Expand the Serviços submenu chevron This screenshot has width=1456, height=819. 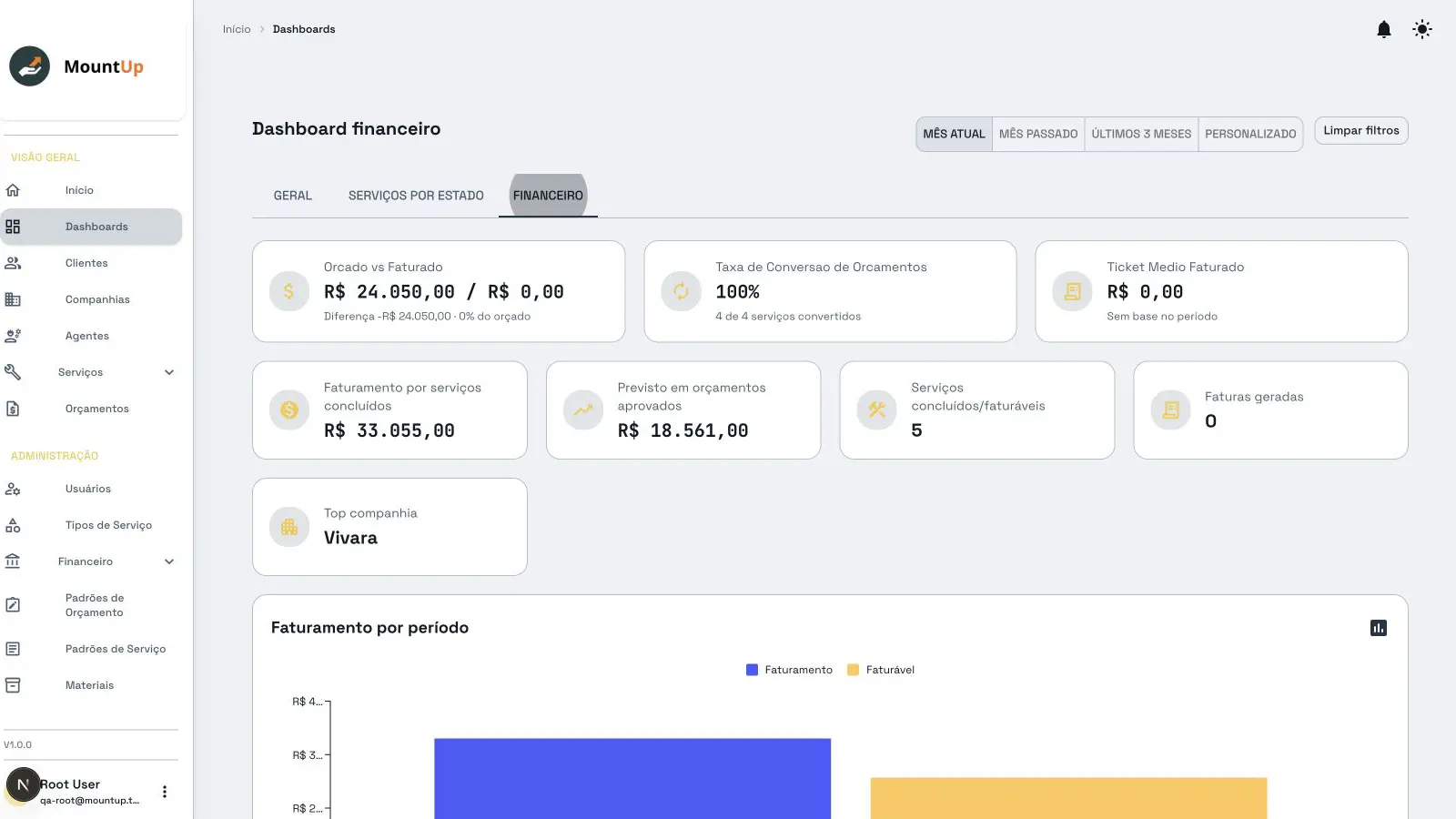(x=169, y=372)
